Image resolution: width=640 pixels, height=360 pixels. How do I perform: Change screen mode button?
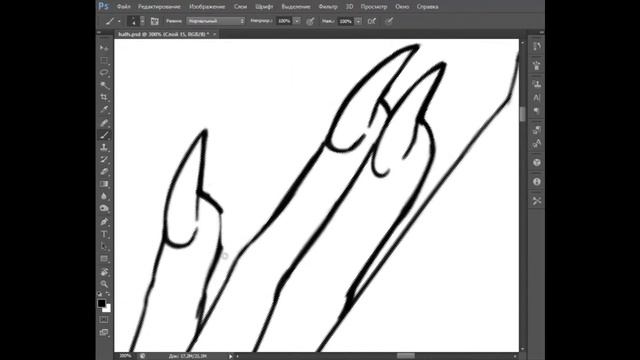pyautogui.click(x=104, y=332)
